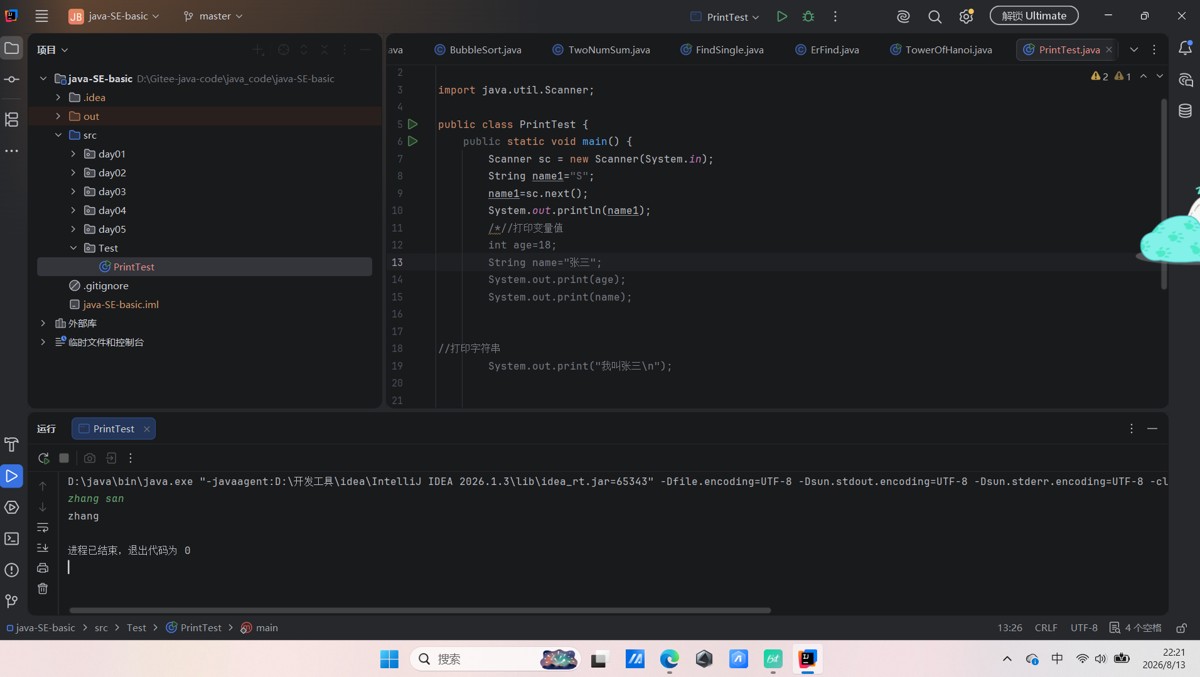Click the 解锁 Ultimate button
Screen dimensions: 1200x677
click(1034, 16)
